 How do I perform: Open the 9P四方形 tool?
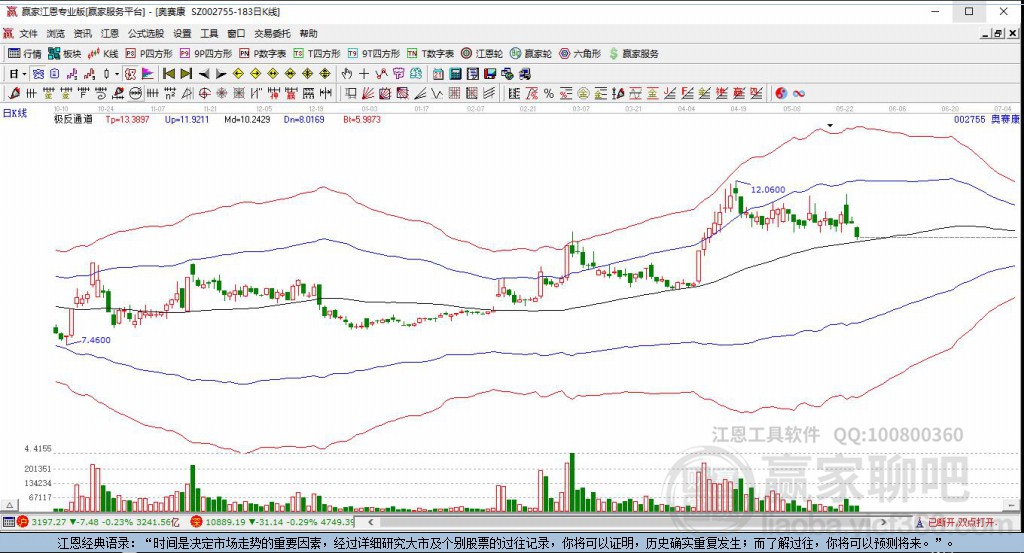point(206,54)
